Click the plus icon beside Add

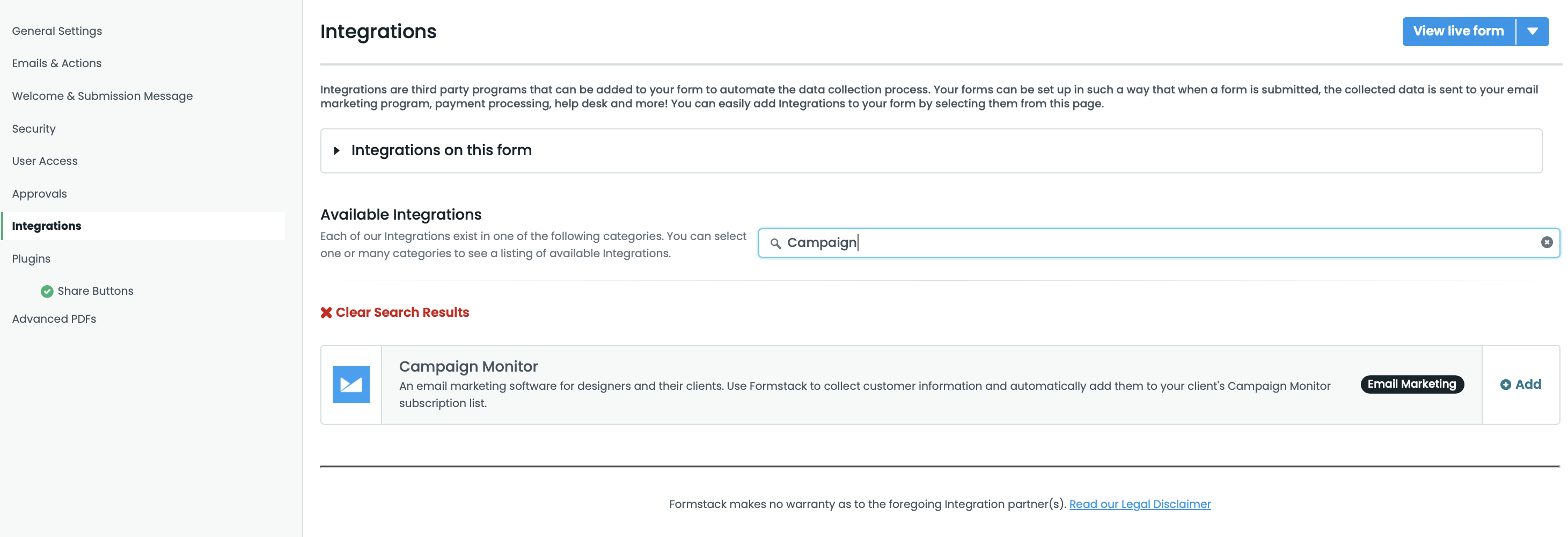tap(1505, 385)
